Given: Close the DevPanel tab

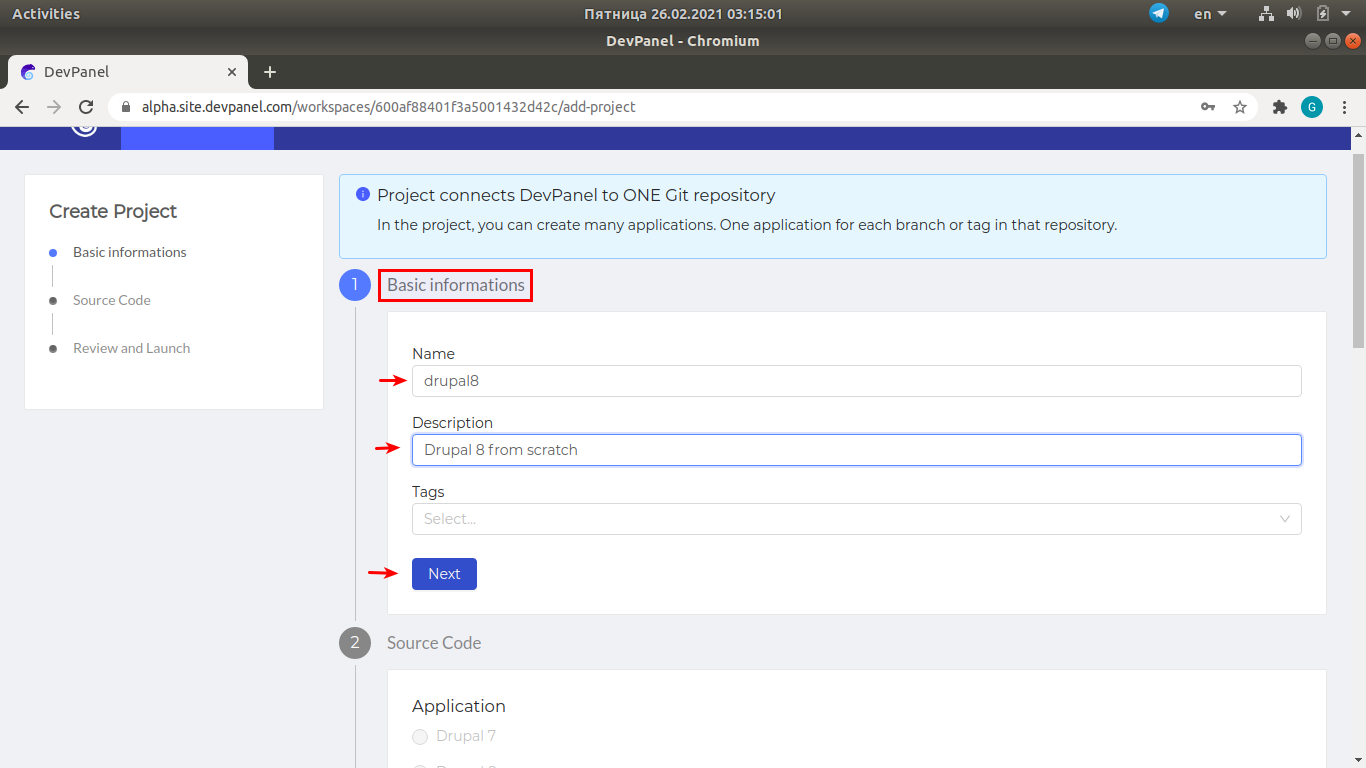Looking at the screenshot, I should [232, 72].
